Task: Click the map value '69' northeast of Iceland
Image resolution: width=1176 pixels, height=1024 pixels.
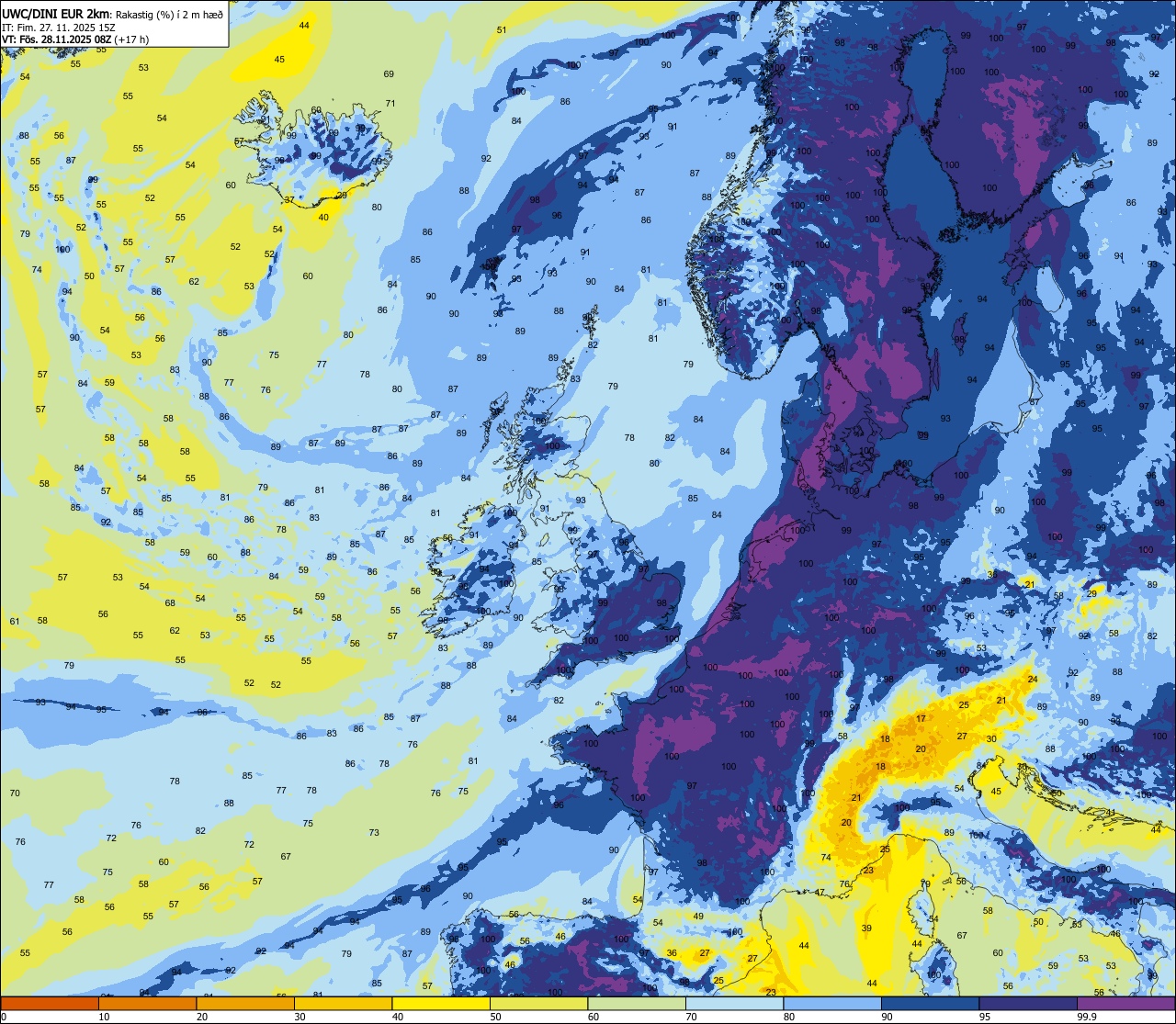Action: pyautogui.click(x=389, y=73)
